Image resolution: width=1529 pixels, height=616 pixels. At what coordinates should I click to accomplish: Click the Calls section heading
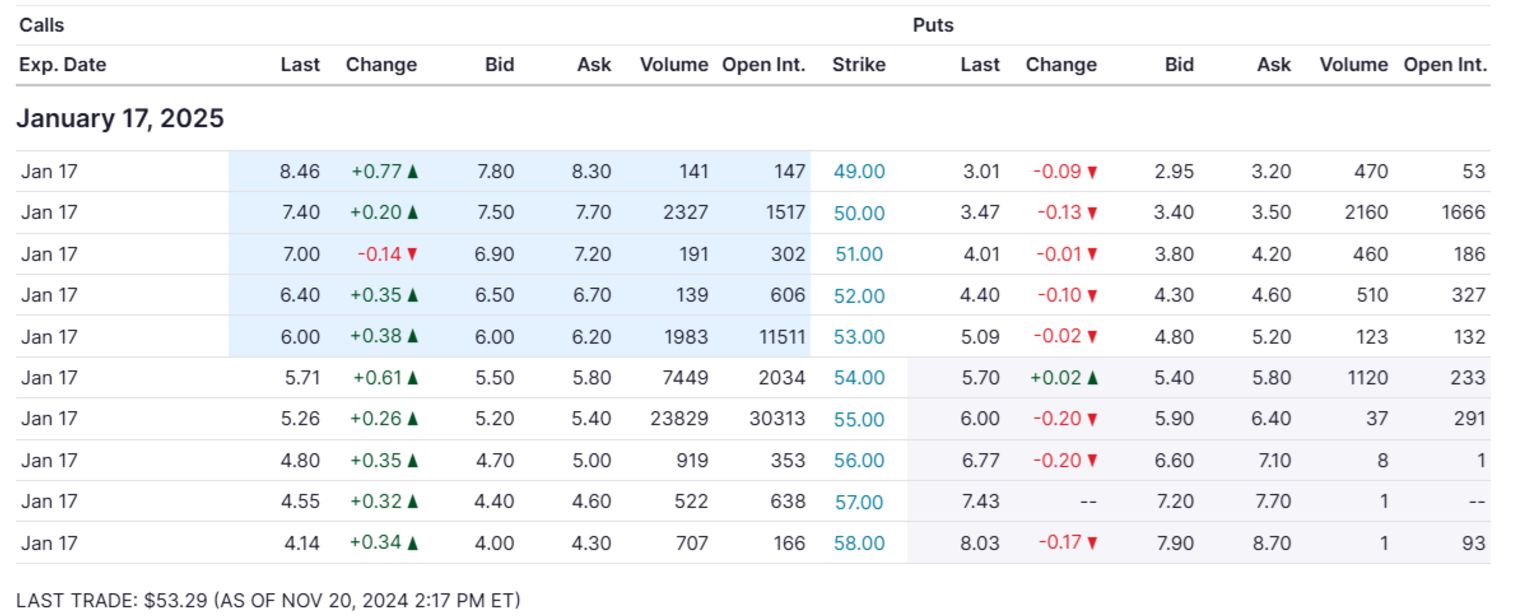42,25
